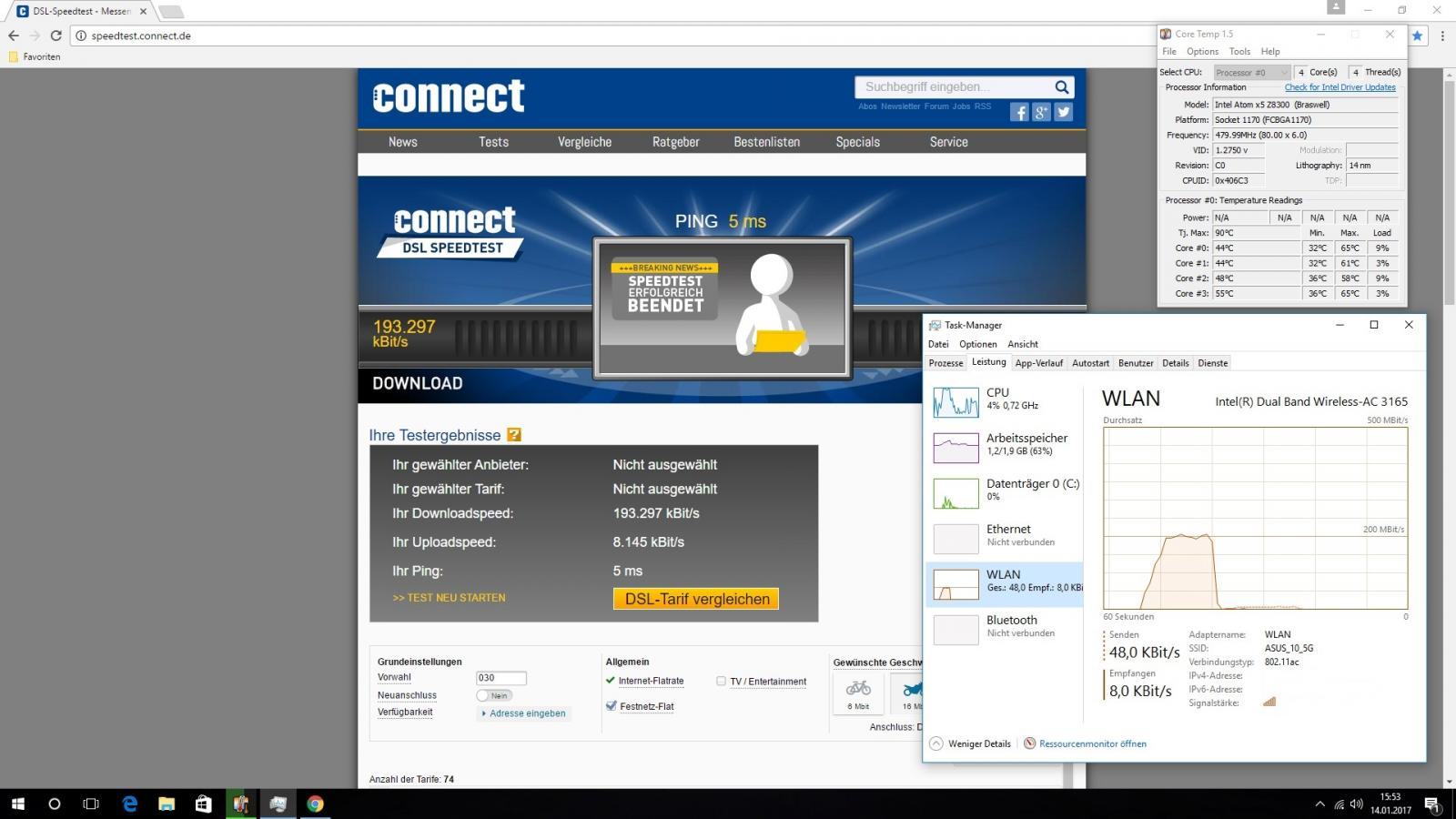This screenshot has height=819, width=1456.
Task: Click the DSL-Tarif vergleichen button
Action: point(696,599)
